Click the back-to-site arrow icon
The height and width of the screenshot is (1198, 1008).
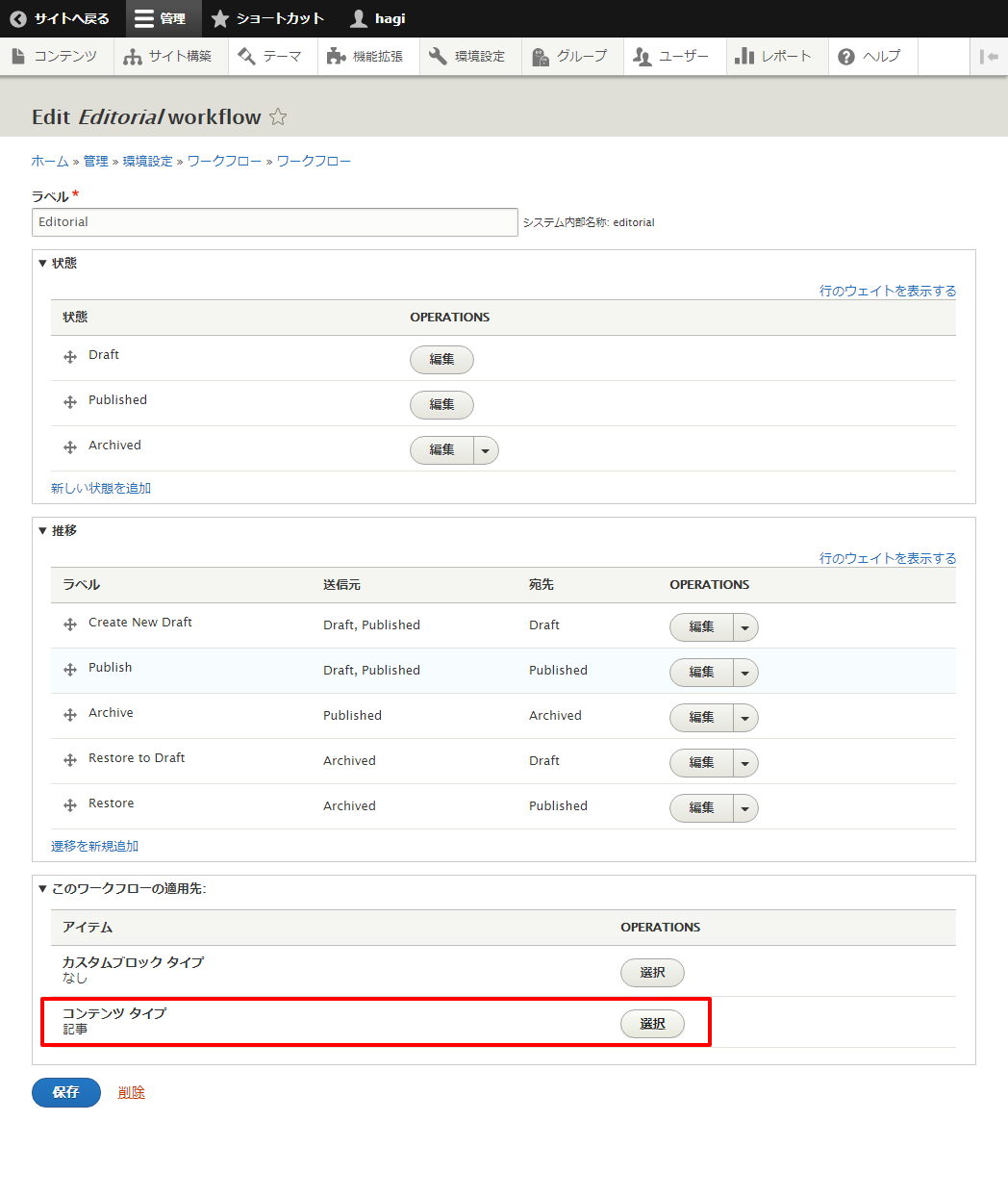[x=18, y=18]
